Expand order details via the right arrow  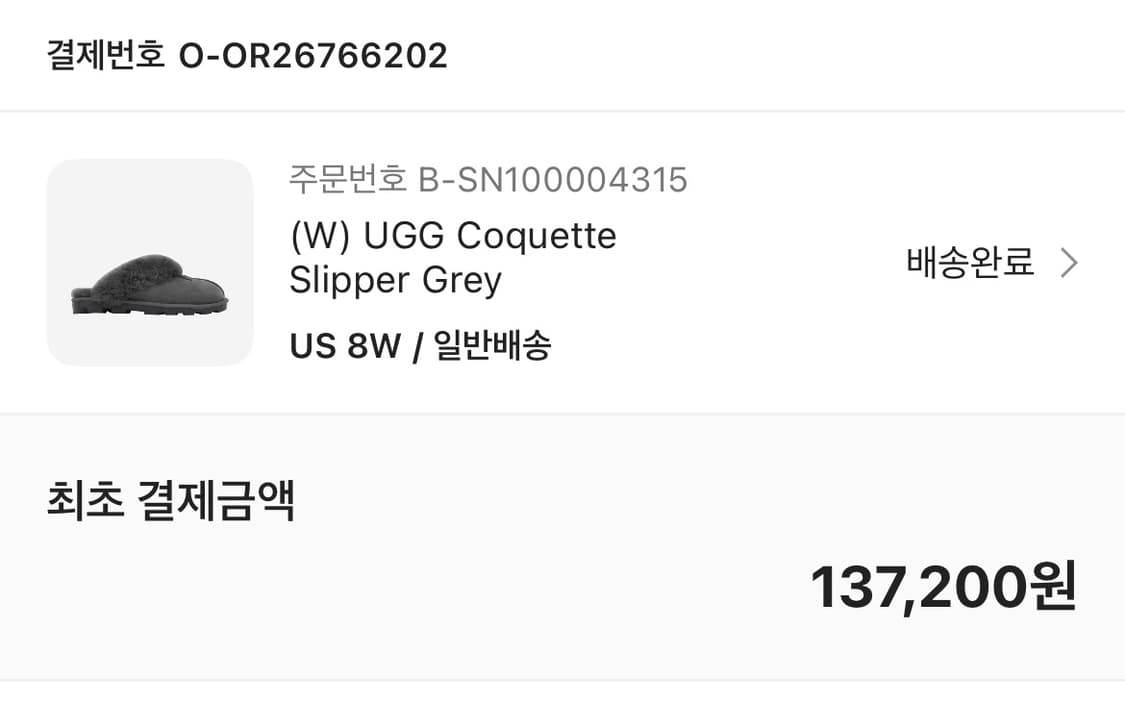tap(1069, 263)
